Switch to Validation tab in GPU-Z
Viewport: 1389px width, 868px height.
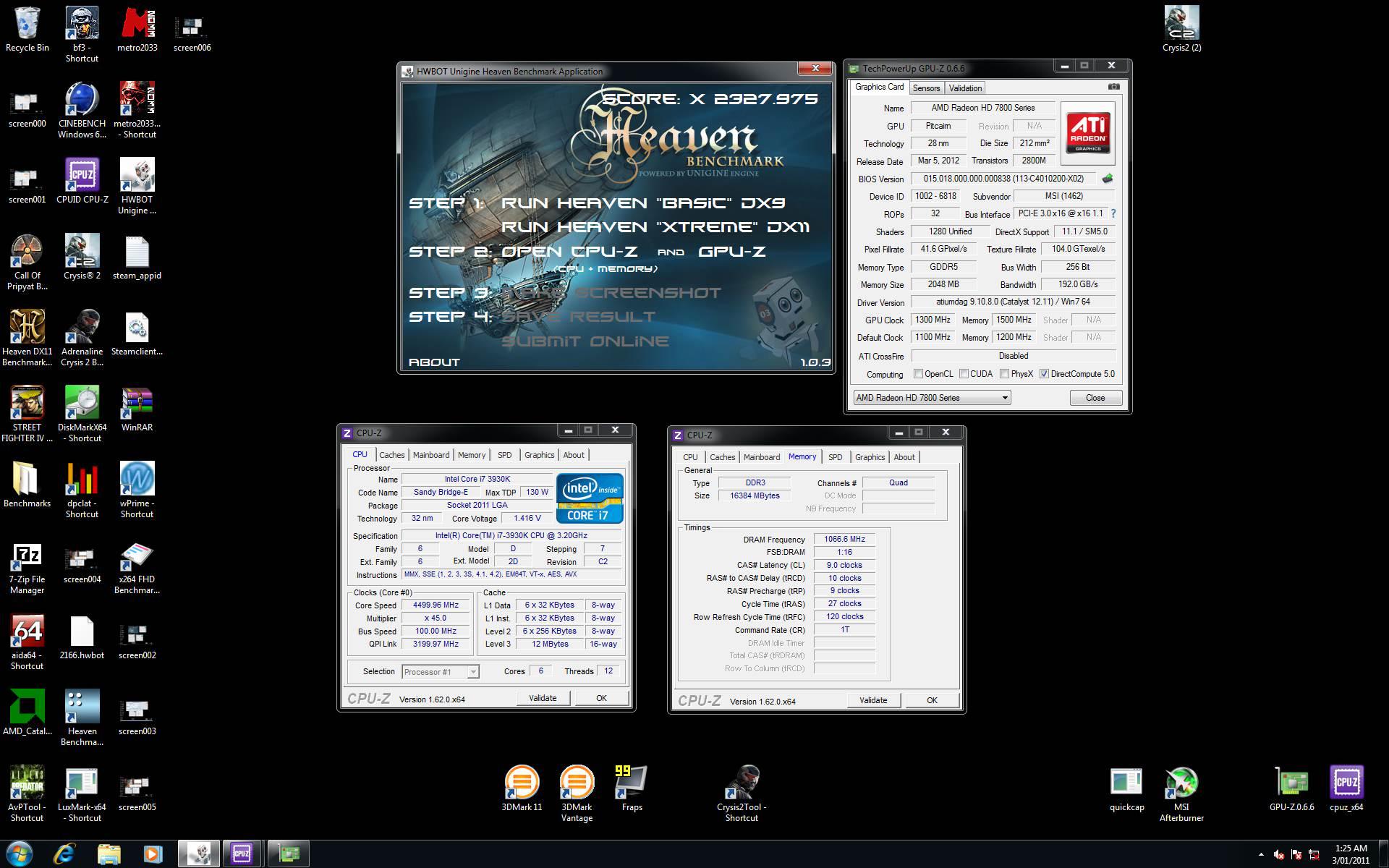coord(965,88)
